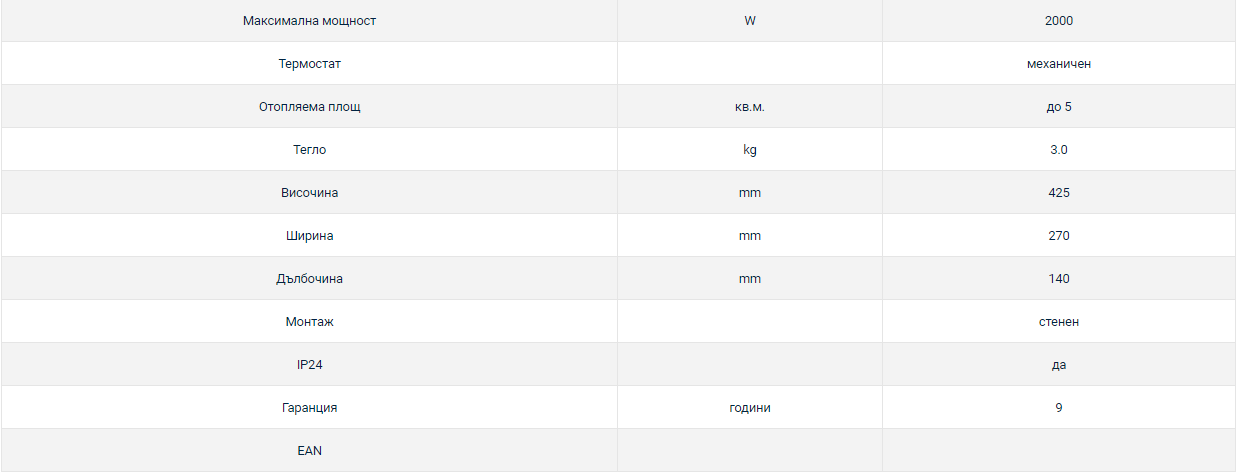Open the "IP24" label link
The image size is (1237, 475).
coord(309,365)
